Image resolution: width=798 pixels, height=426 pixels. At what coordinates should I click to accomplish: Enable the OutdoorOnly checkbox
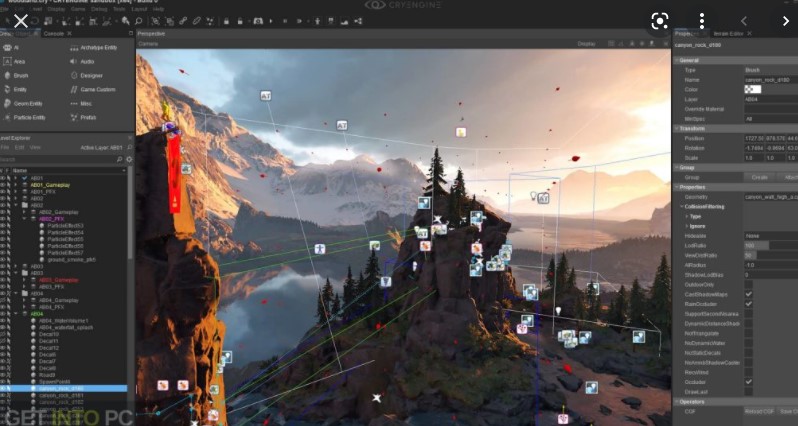[749, 285]
